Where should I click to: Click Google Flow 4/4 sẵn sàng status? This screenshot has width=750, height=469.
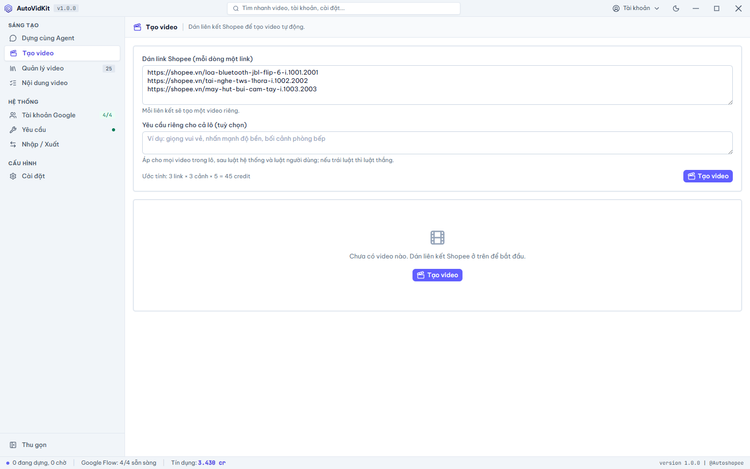pos(119,463)
